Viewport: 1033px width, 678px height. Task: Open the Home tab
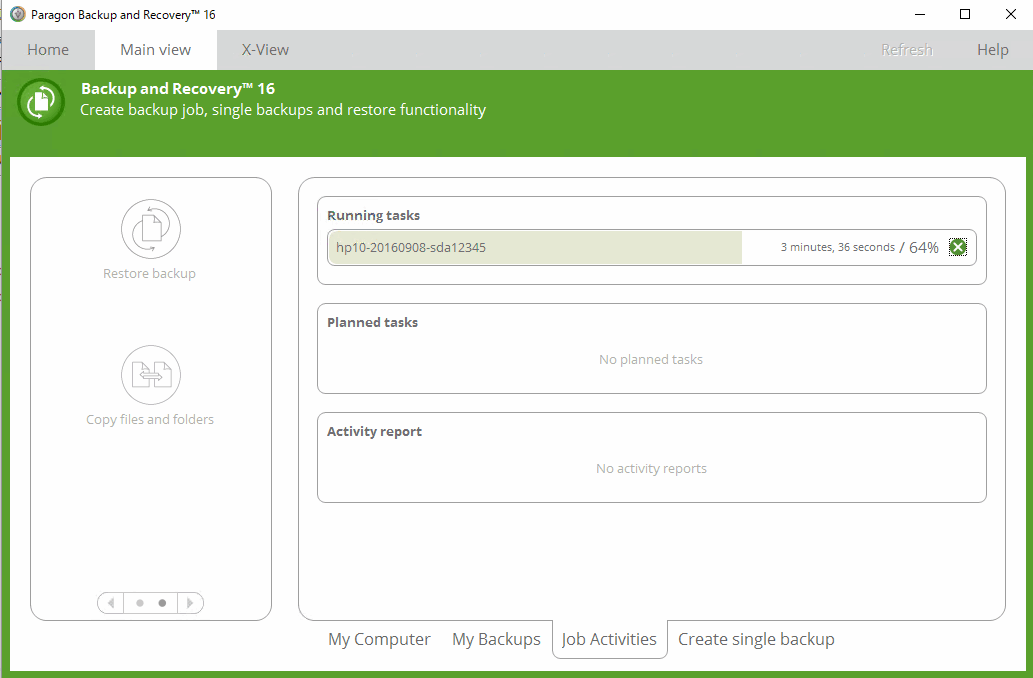point(47,50)
